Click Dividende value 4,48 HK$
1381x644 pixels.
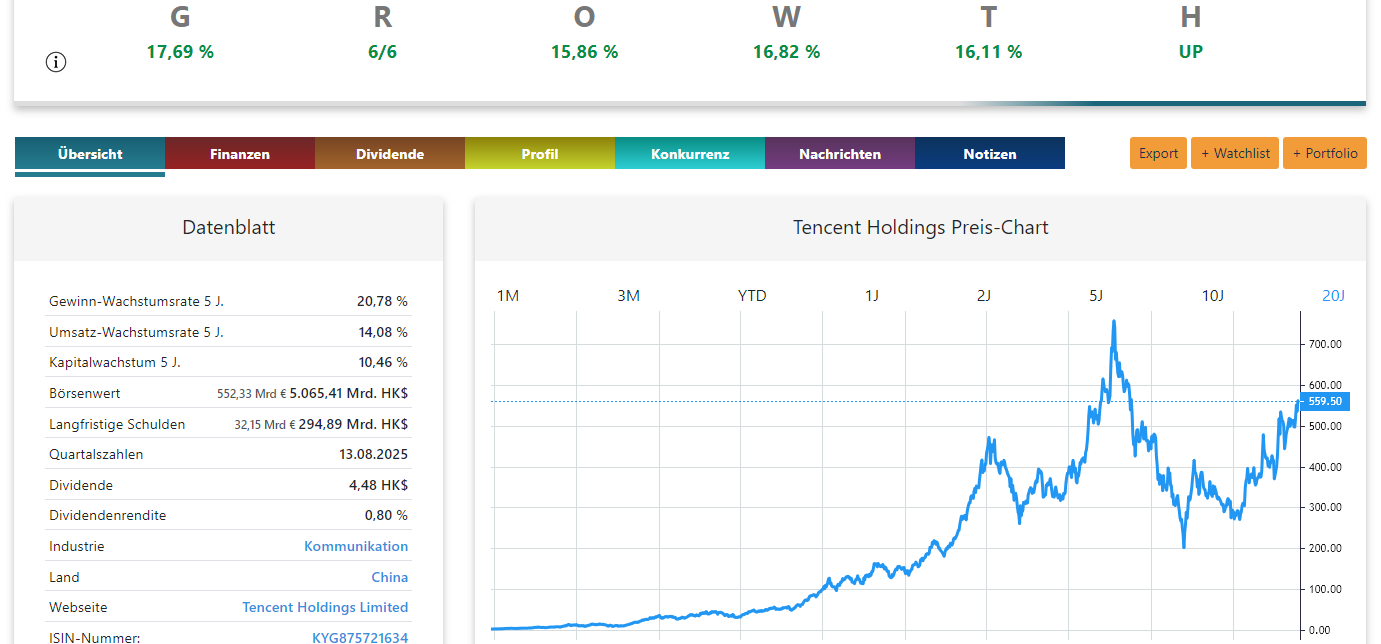(x=379, y=485)
